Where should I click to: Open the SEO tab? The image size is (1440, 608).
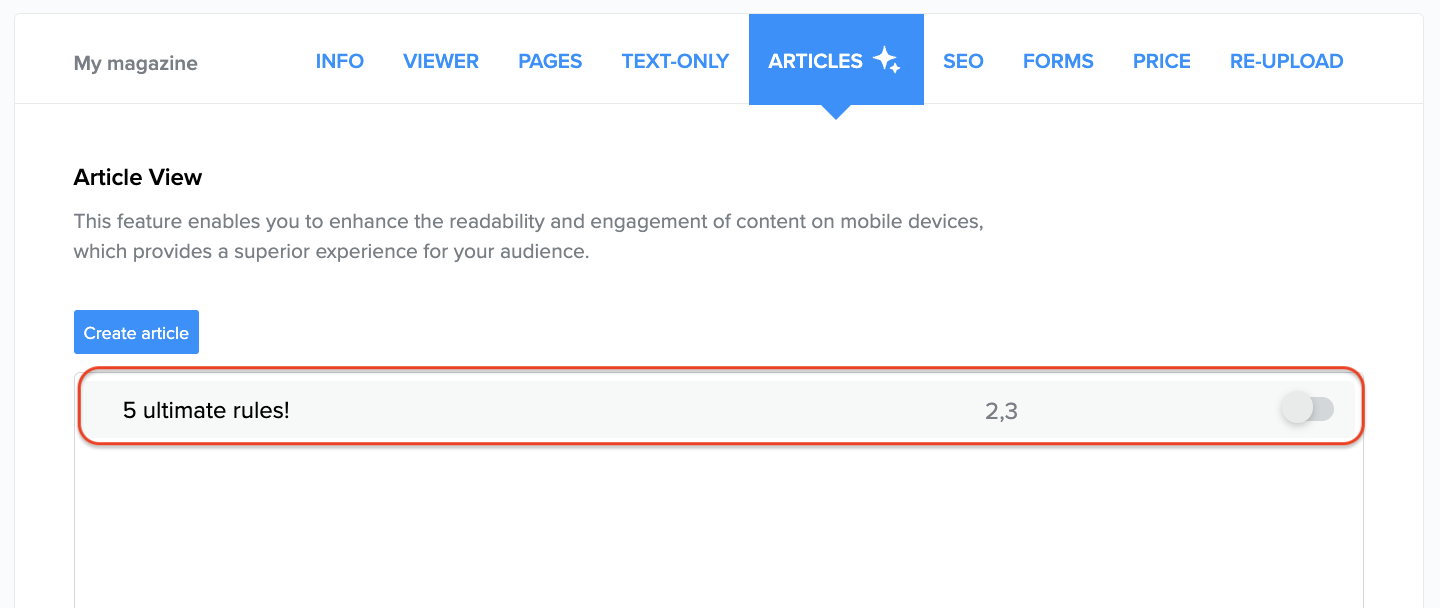(963, 61)
